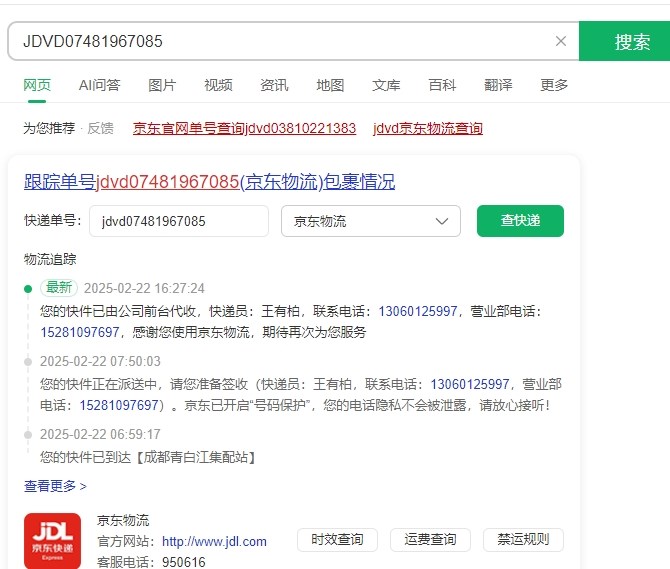Click timeline dot for 2025-02-22 07:50:03
The height and width of the screenshot is (569, 670).
tap(28, 362)
